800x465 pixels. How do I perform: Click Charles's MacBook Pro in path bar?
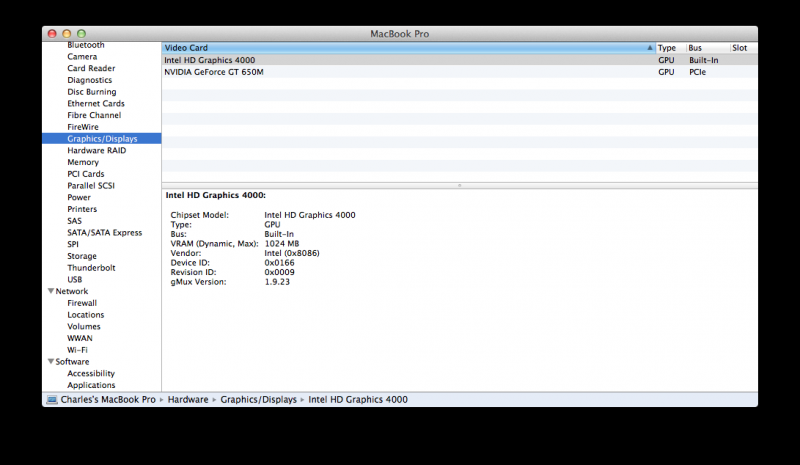pos(108,400)
